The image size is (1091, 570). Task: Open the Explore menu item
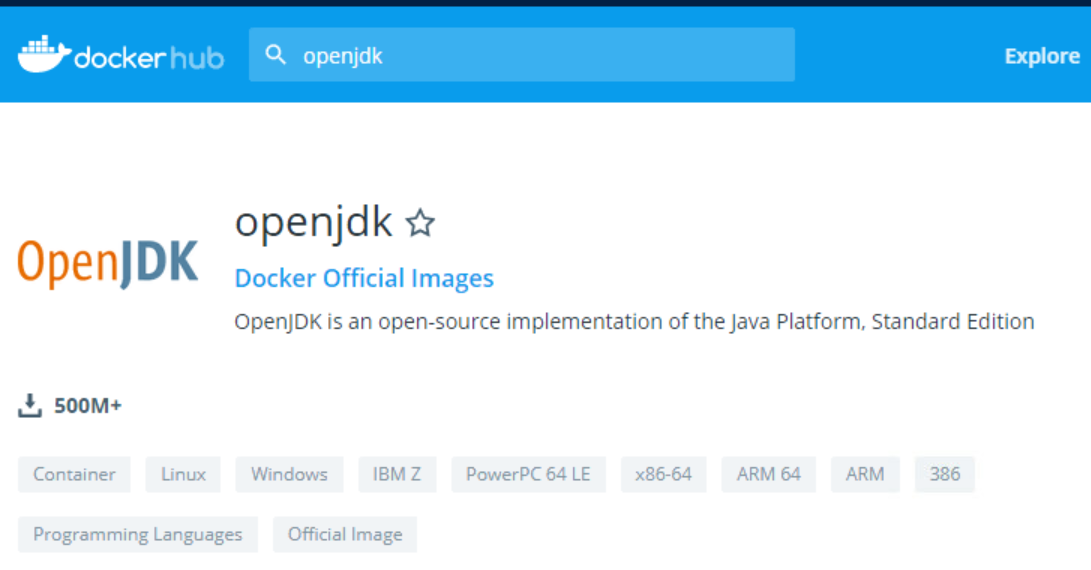click(1042, 56)
